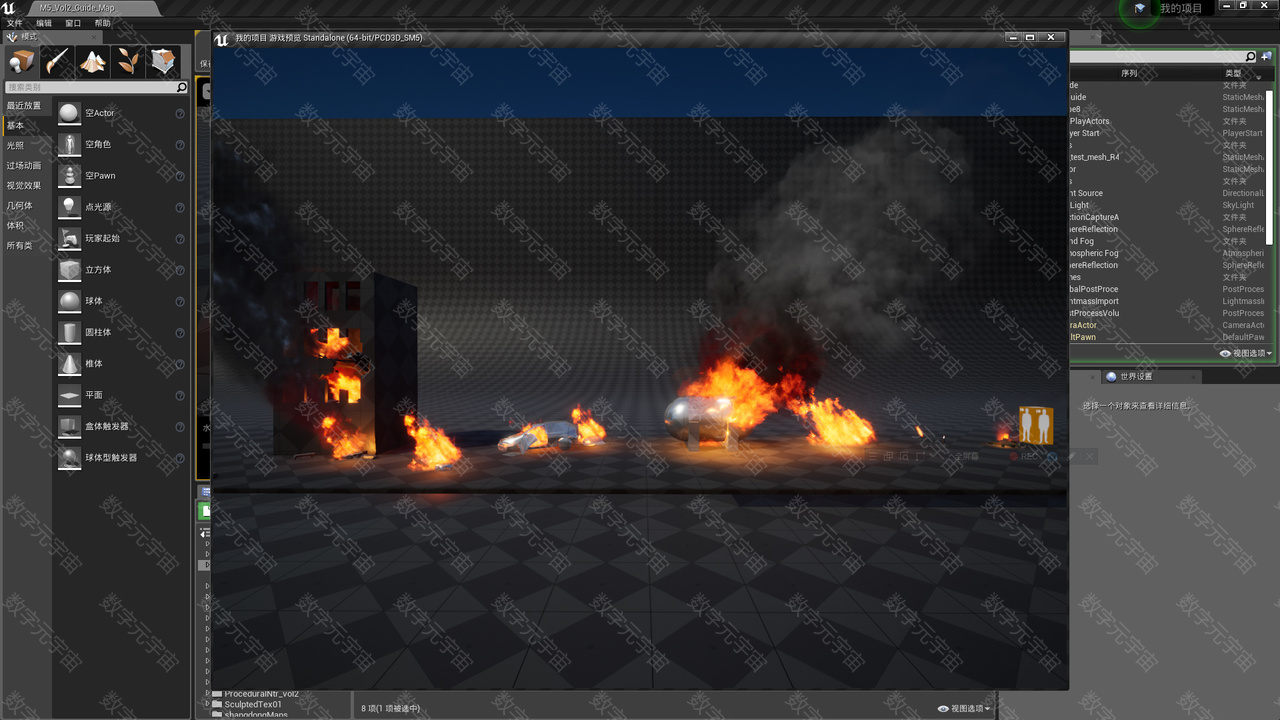The image size is (1280, 720).
Task: Click help icon beside 空Actor
Action: pyautogui.click(x=180, y=114)
